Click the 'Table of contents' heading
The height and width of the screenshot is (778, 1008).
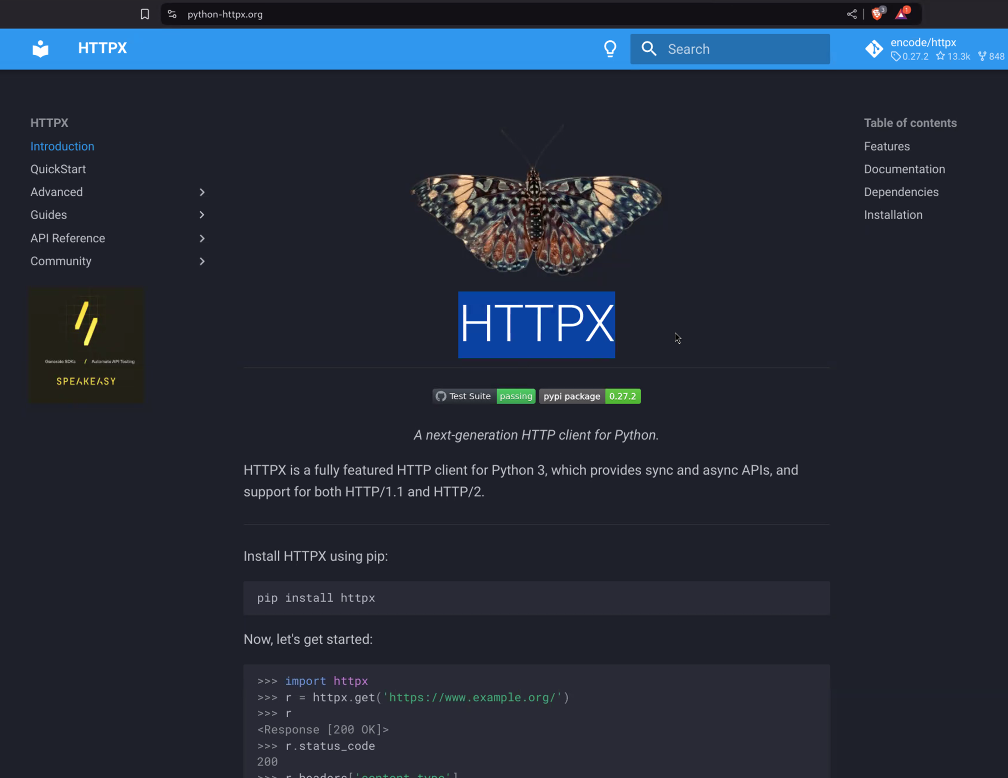coord(910,123)
